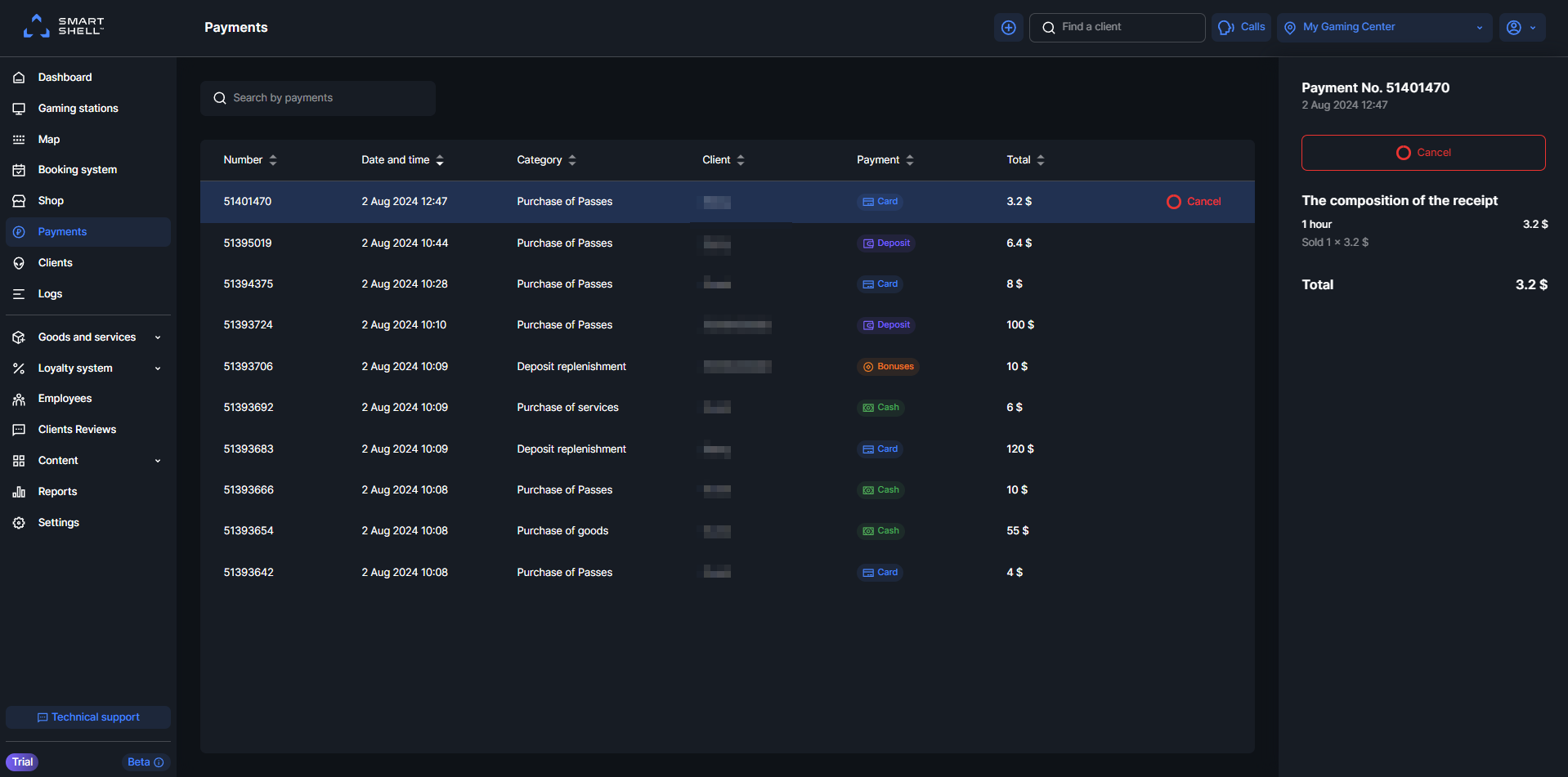
Task: Click the Booking system calendar icon
Action: [19, 170]
